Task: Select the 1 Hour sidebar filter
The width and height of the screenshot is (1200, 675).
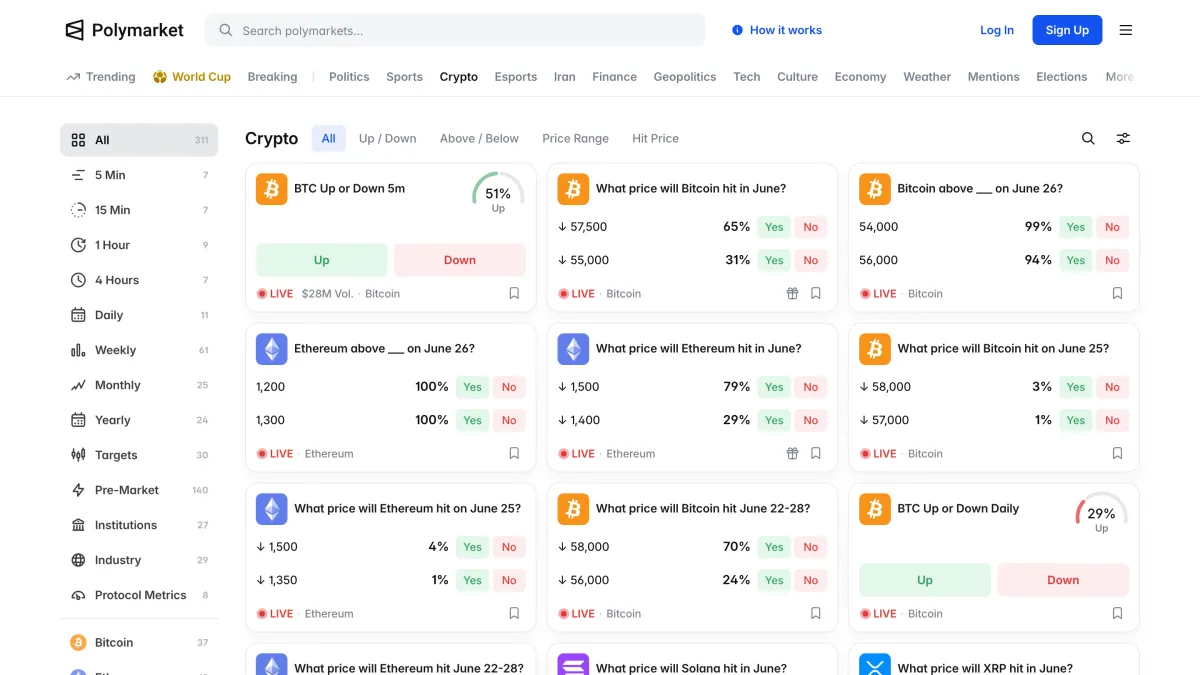Action: click(x=139, y=245)
